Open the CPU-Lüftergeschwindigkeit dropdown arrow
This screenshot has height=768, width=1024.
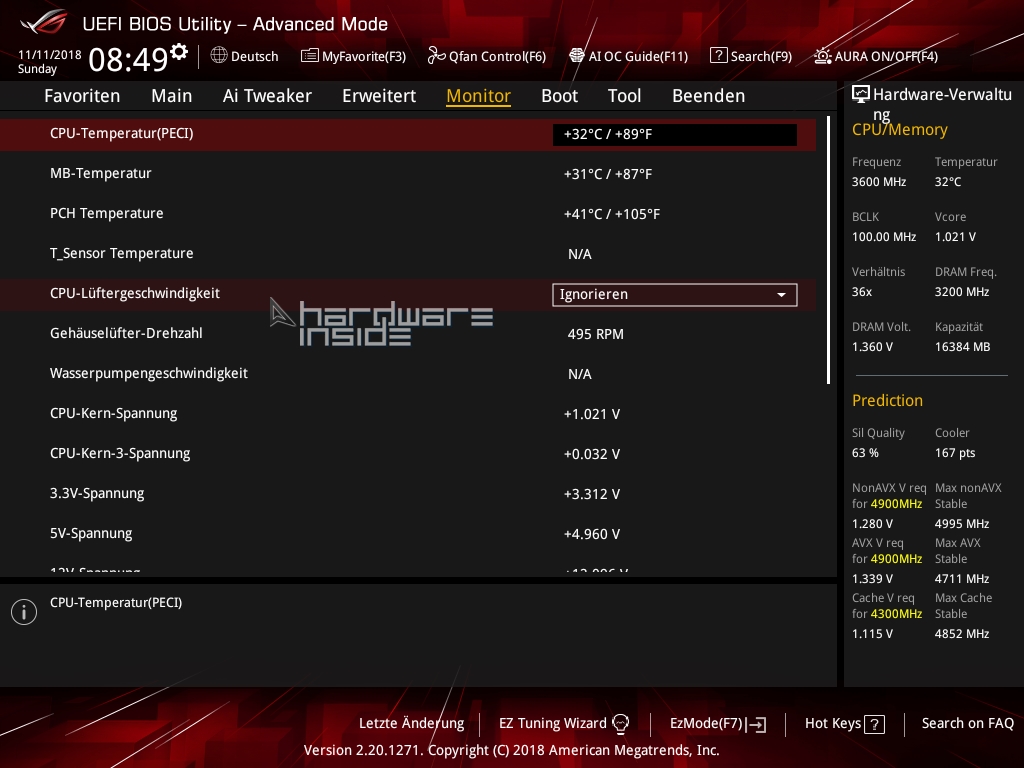coord(781,295)
